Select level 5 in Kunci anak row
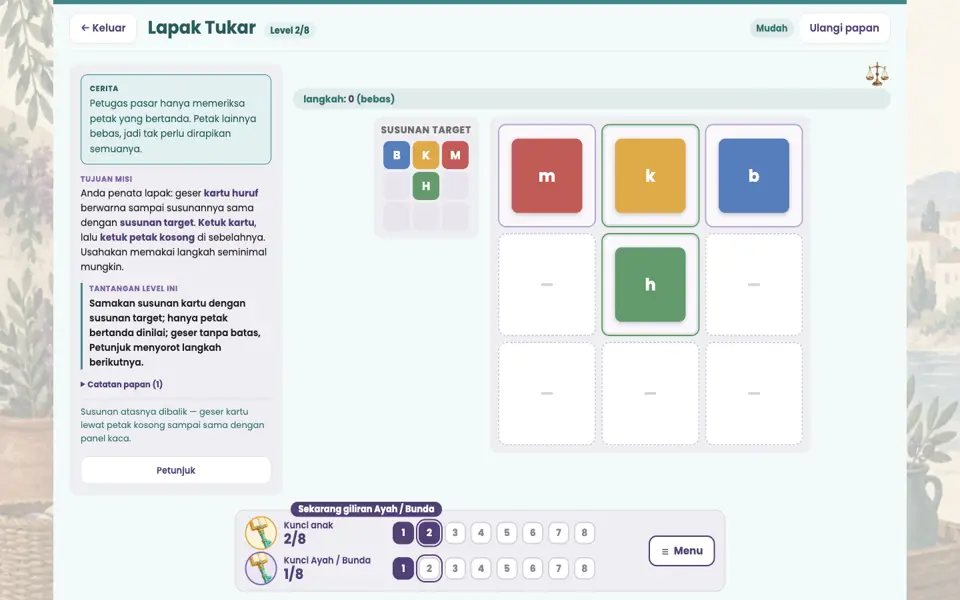This screenshot has width=960, height=600. coord(507,533)
